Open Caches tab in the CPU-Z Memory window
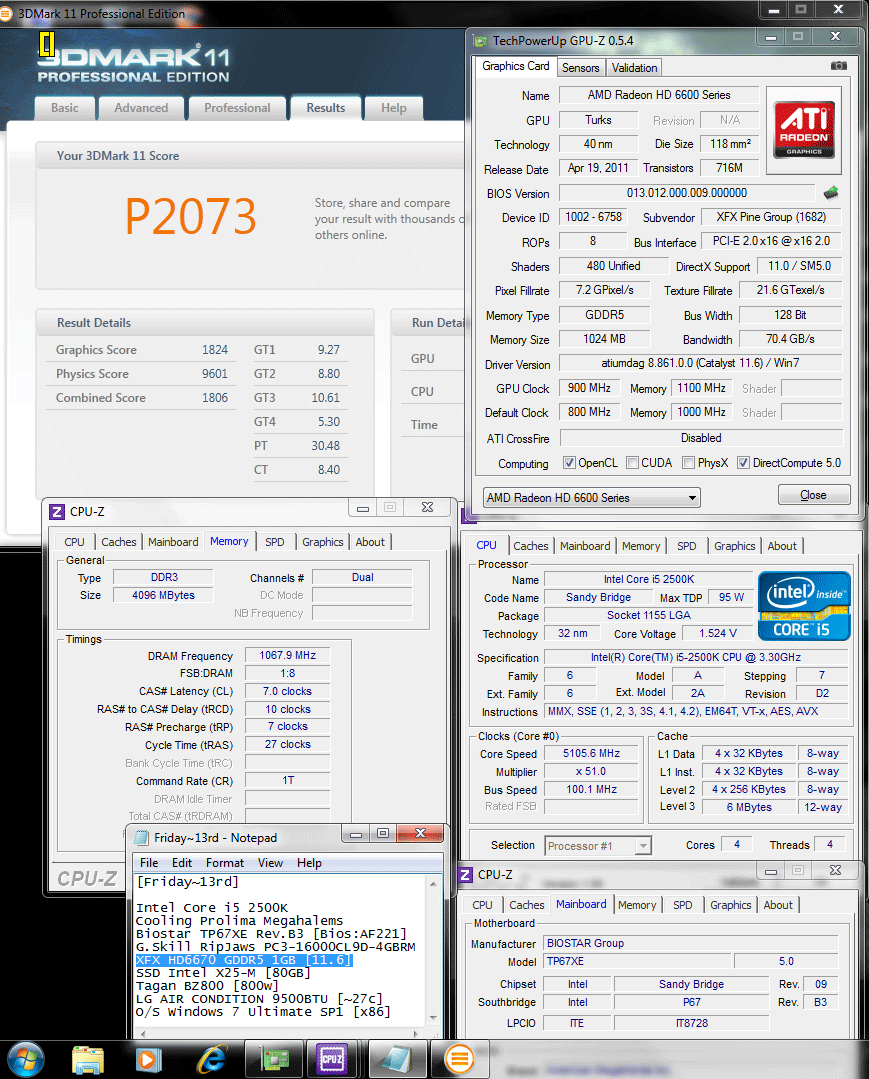Image resolution: width=869 pixels, height=1079 pixels. [x=118, y=542]
